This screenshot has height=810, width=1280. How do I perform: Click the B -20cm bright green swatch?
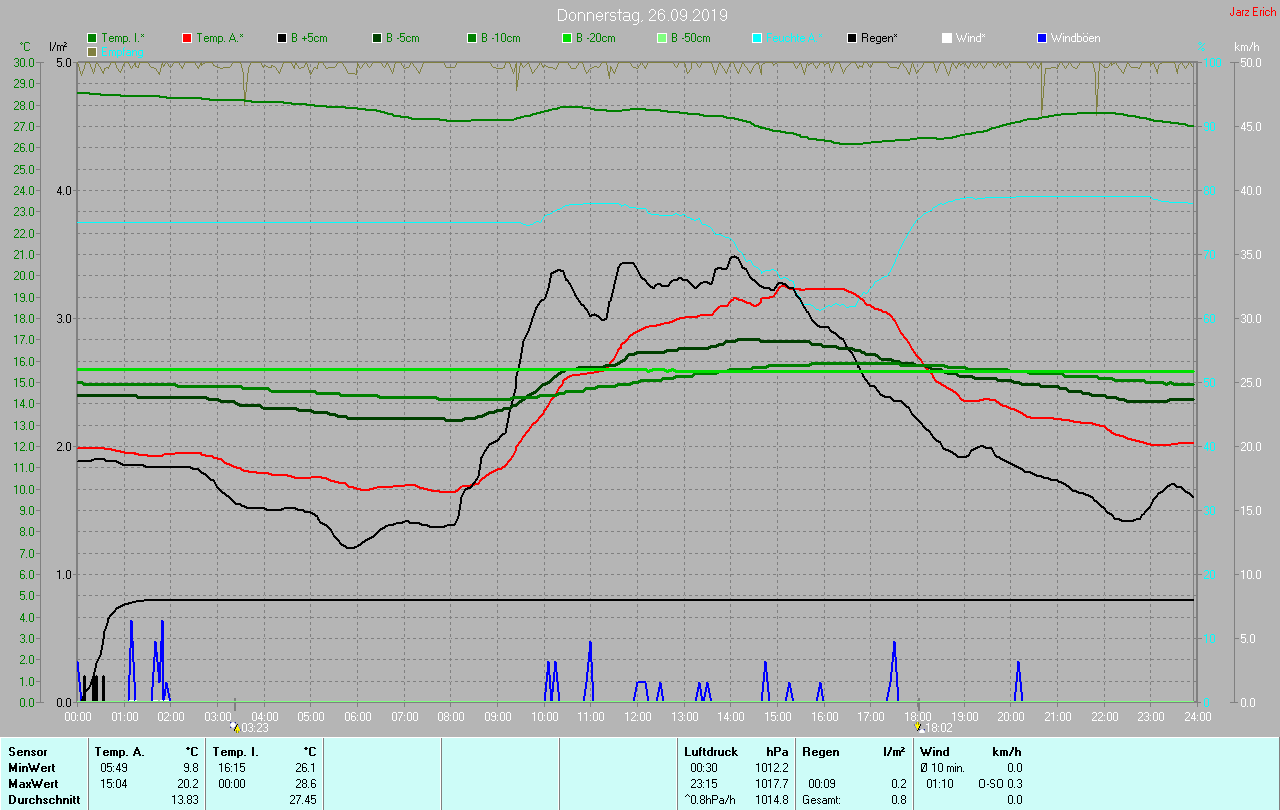pos(566,38)
